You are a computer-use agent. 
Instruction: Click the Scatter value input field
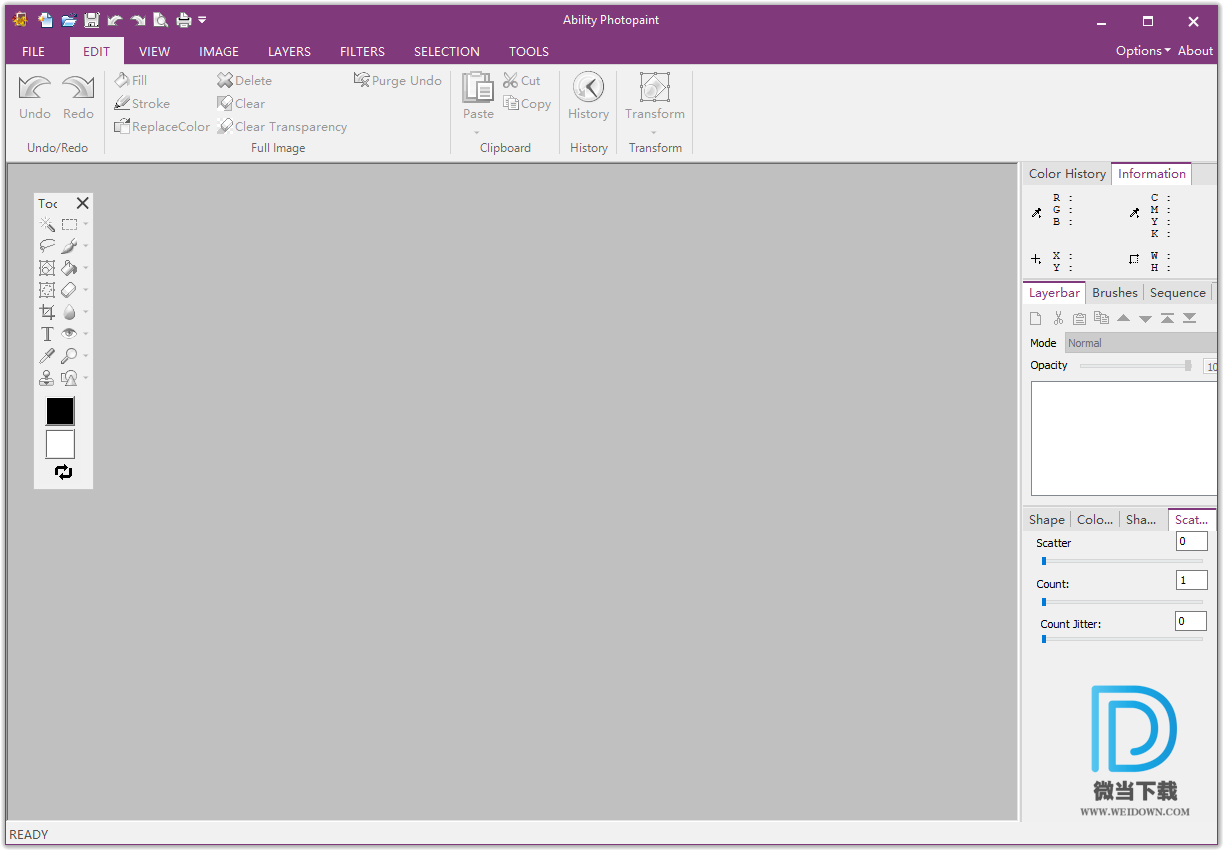tap(1190, 541)
